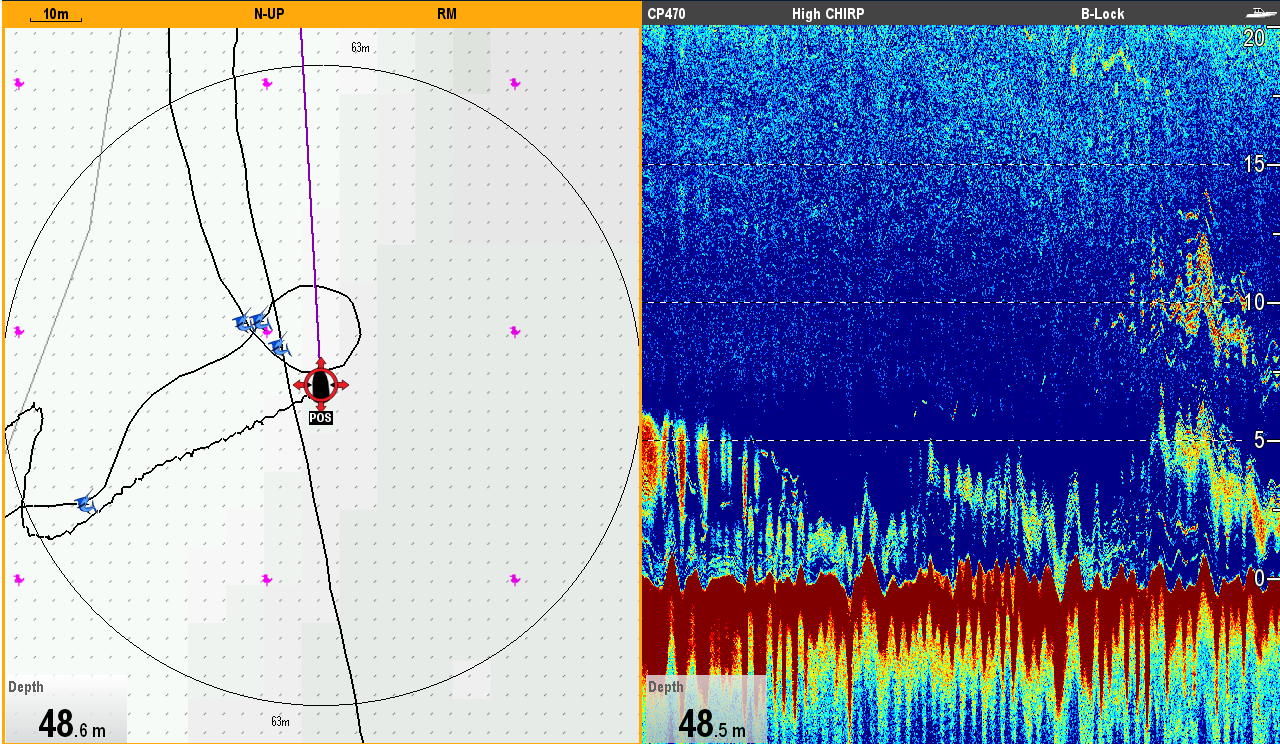Open the CP470 sonar module selector

[x=667, y=14]
